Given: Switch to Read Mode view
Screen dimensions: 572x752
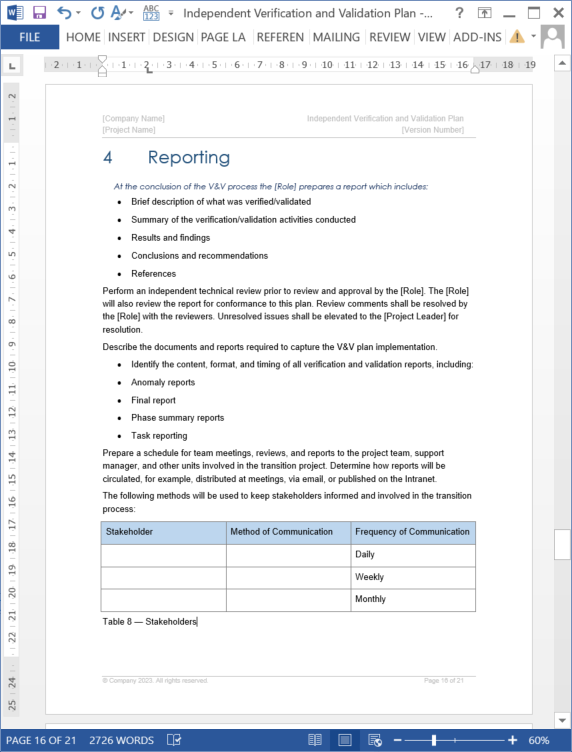Looking at the screenshot, I should click(x=315, y=740).
